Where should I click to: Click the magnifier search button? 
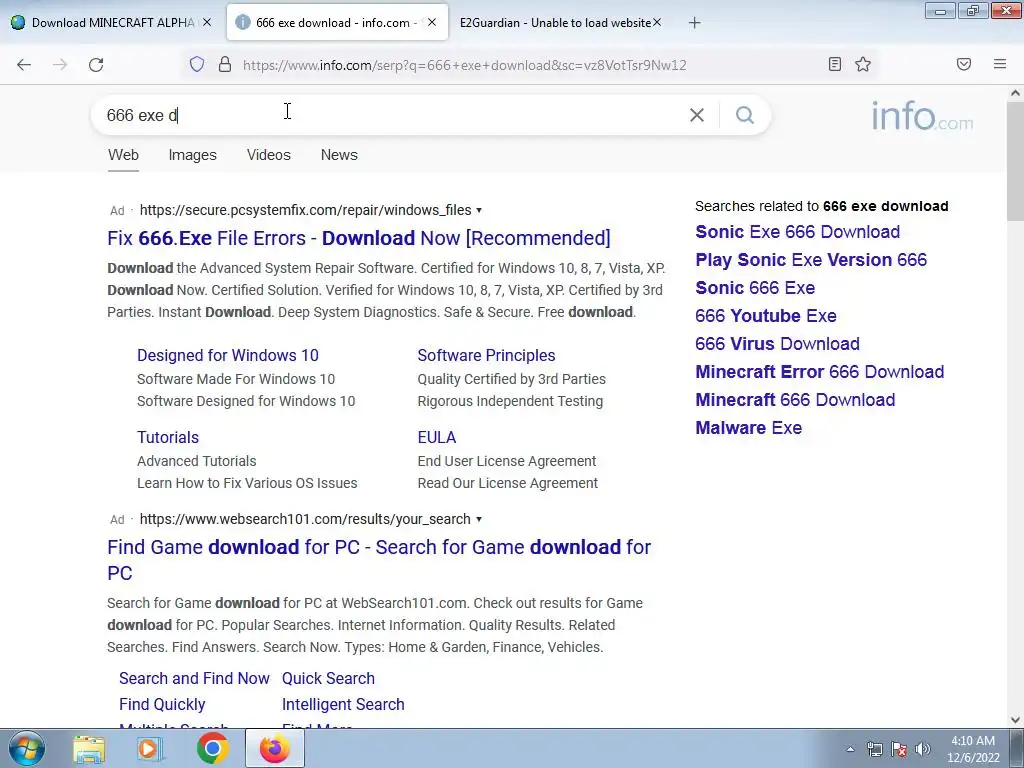click(x=745, y=115)
